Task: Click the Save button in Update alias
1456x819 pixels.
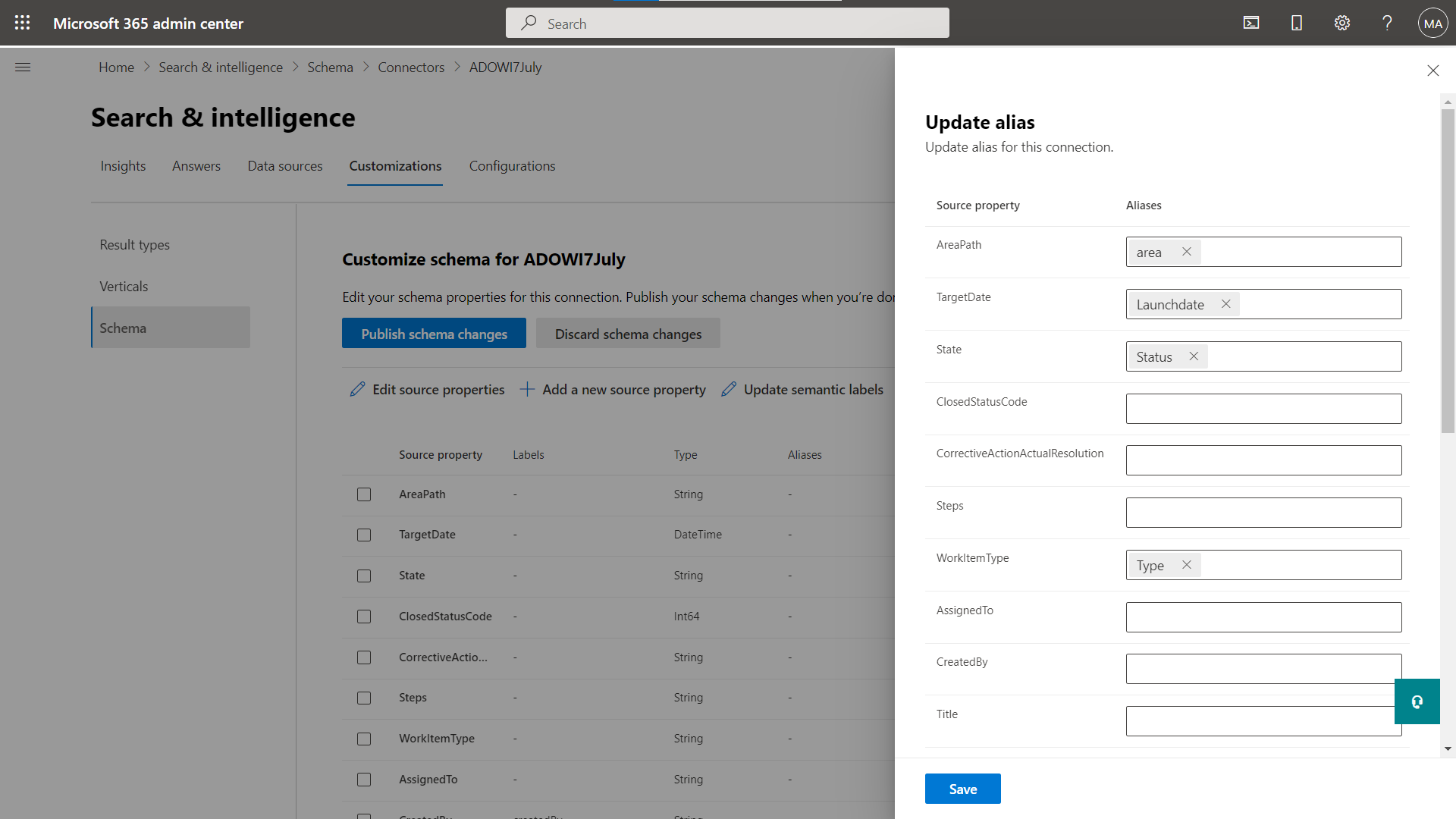Action: [x=962, y=789]
